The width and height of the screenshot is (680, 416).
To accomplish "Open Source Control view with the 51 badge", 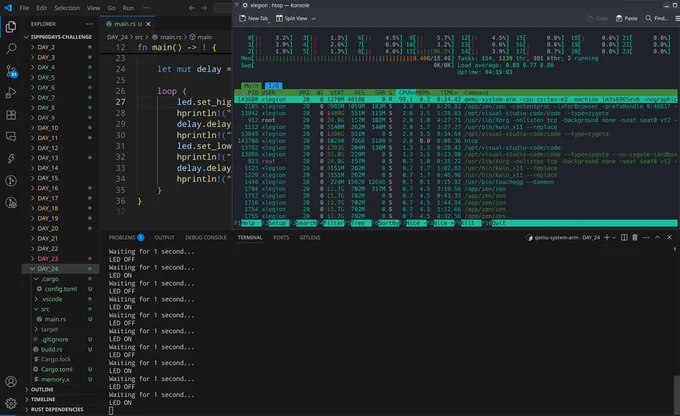I will pos(11,71).
